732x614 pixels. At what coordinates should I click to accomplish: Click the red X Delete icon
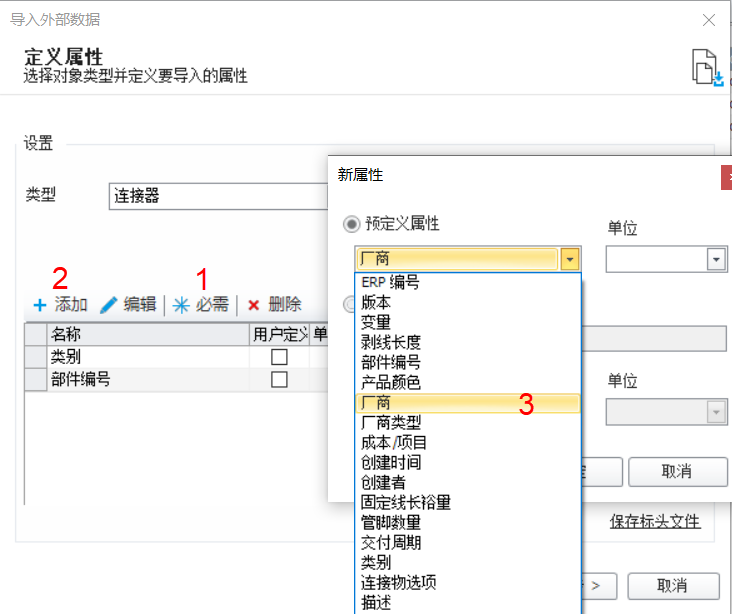(253, 305)
